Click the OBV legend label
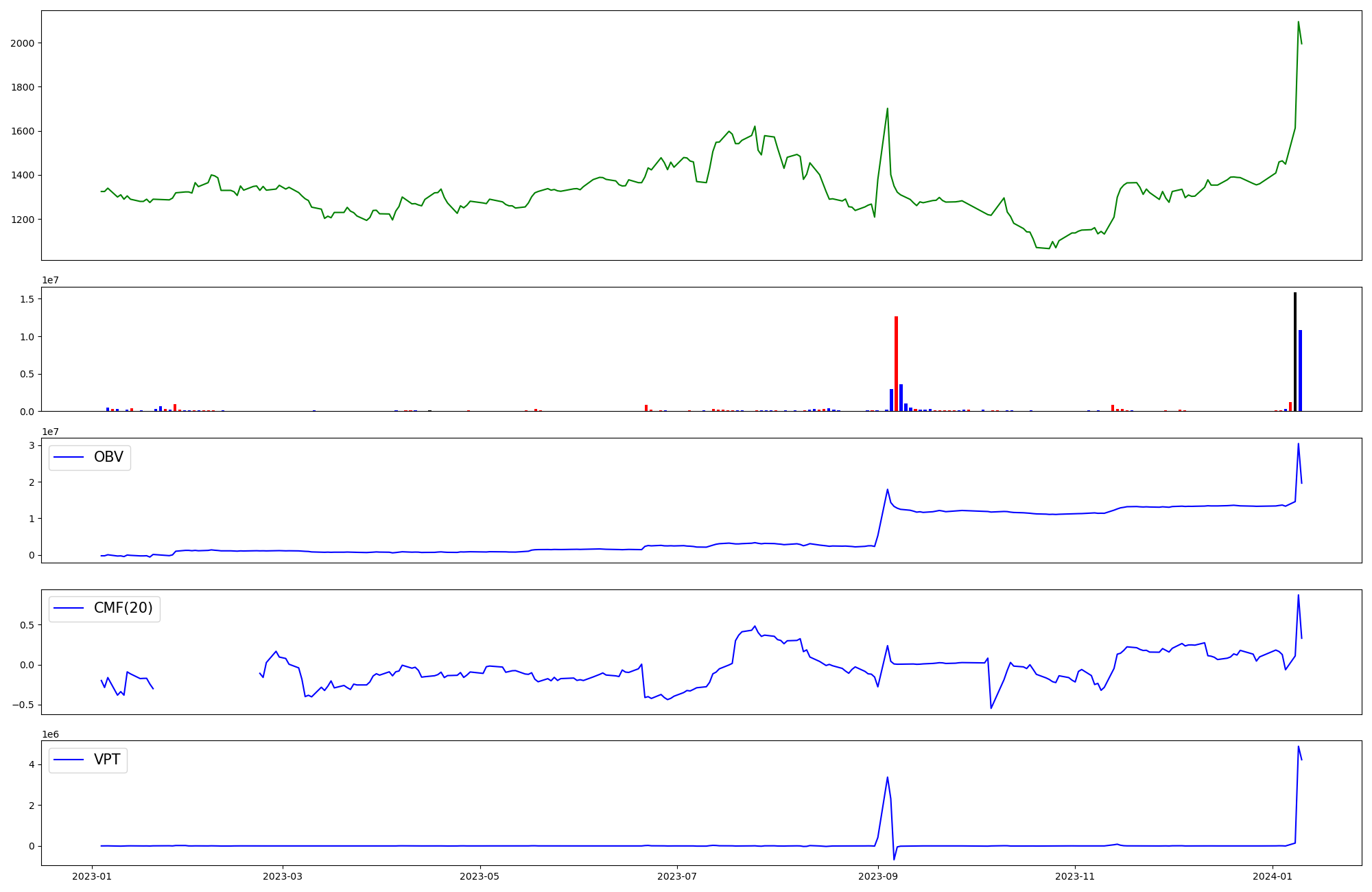The image size is (1372, 892). coord(108,458)
